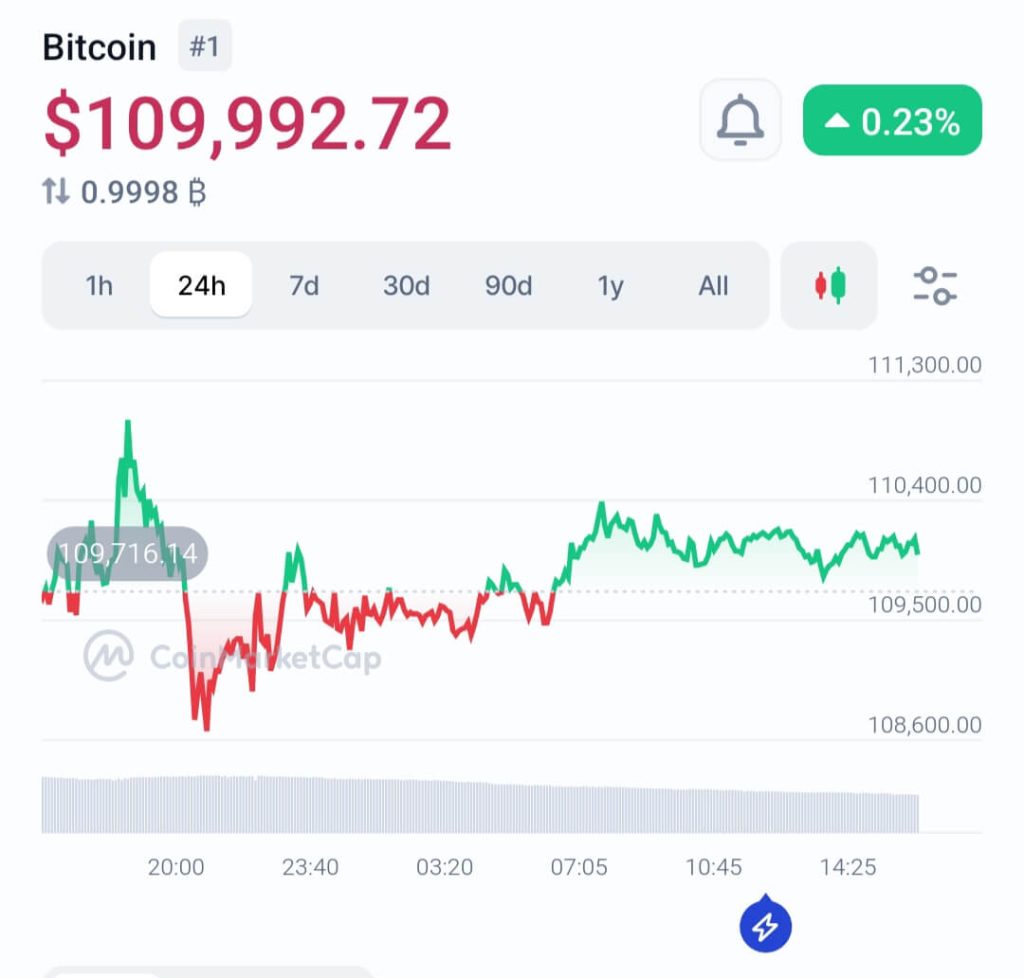
Task: Tap the blue lightning bolt event marker
Action: [765, 924]
